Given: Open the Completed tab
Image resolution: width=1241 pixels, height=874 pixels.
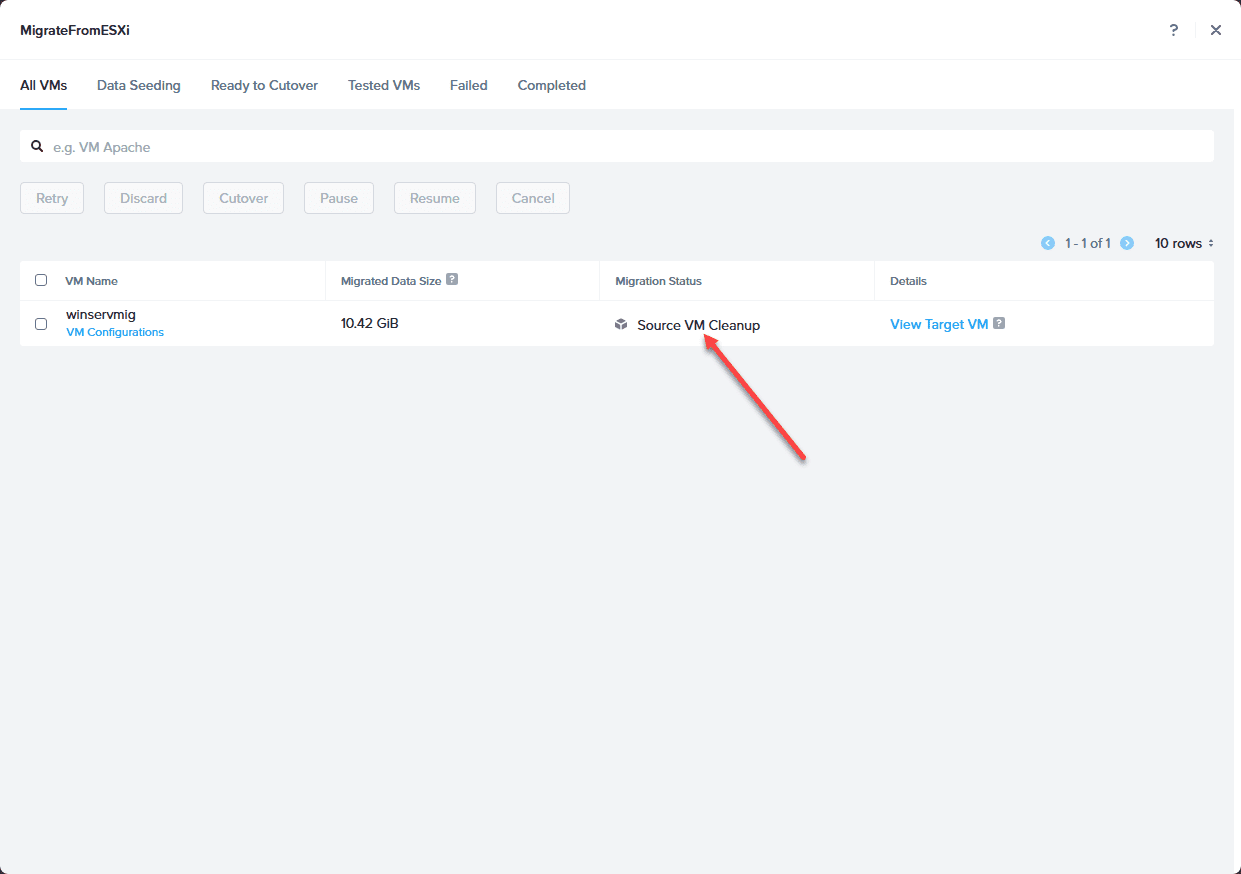Looking at the screenshot, I should pyautogui.click(x=552, y=85).
